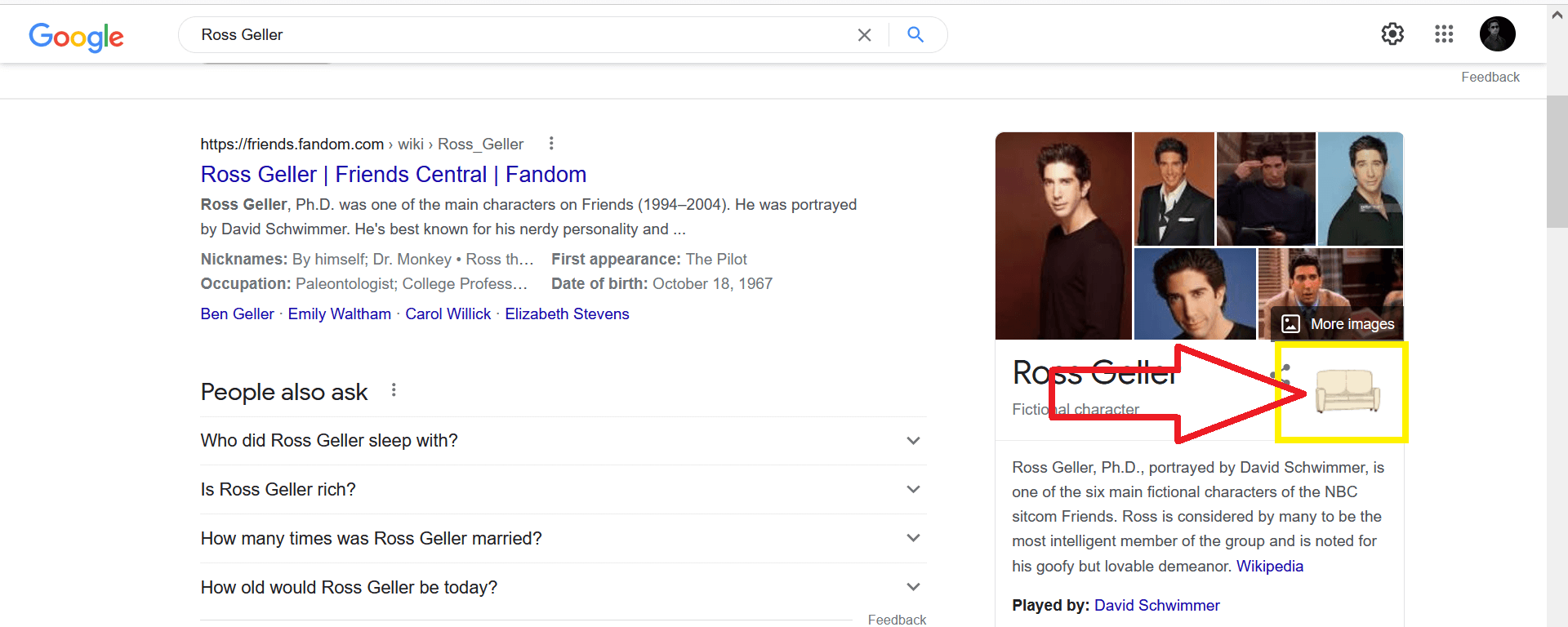
Task: Click the scrollbar up arrow
Action: coord(1557,14)
